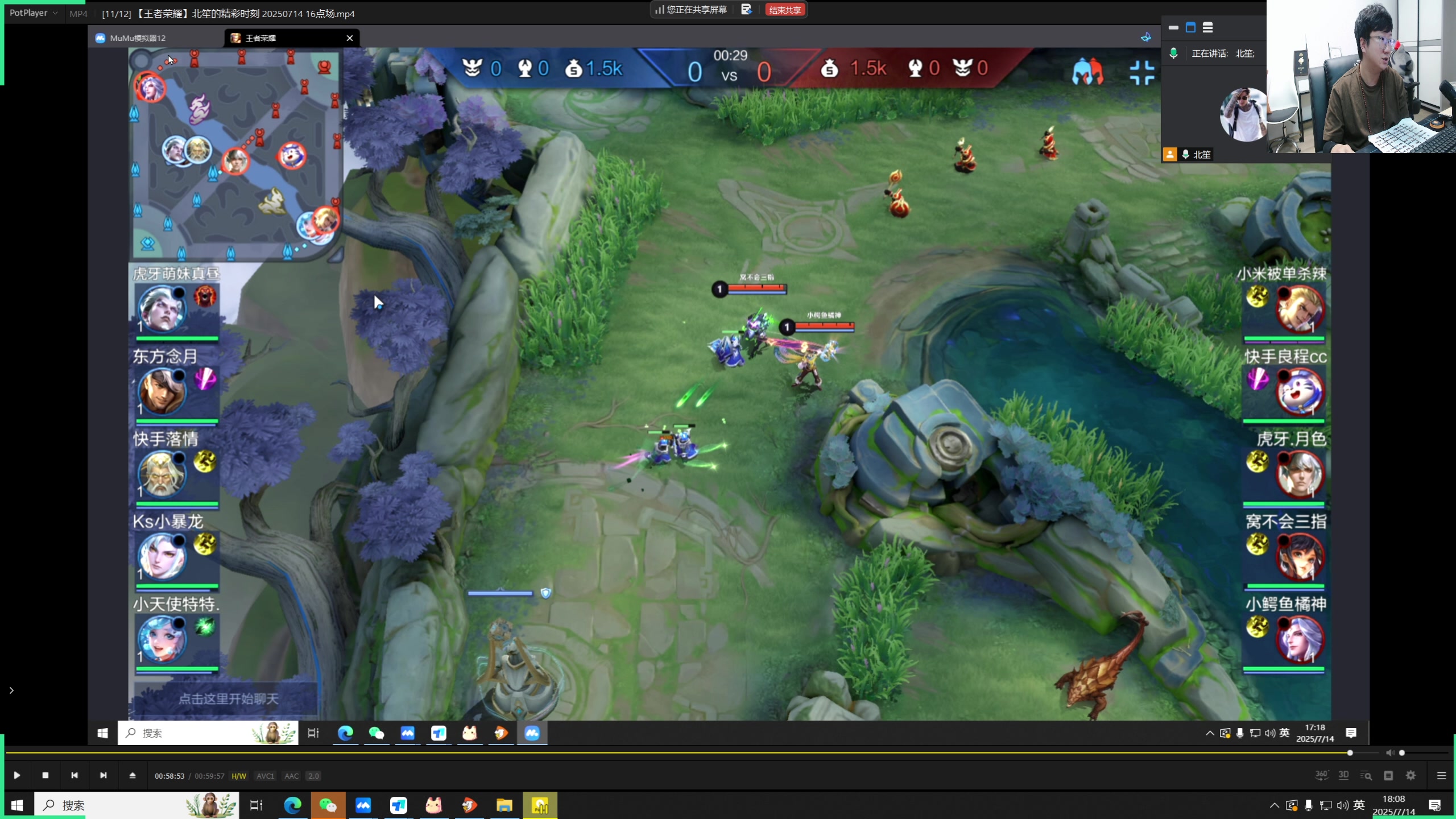
Task: Open the playlist search icon
Action: coord(1366,775)
